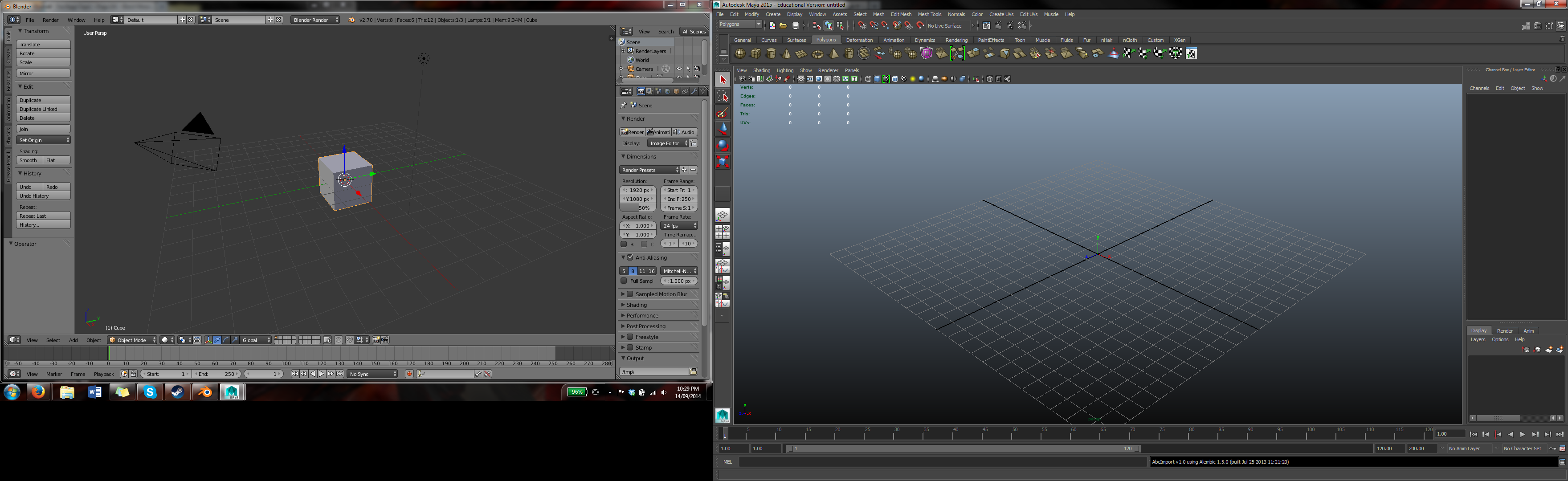Click the Duplicate Linked button
This screenshot has height=481, width=1568.
[x=43, y=109]
